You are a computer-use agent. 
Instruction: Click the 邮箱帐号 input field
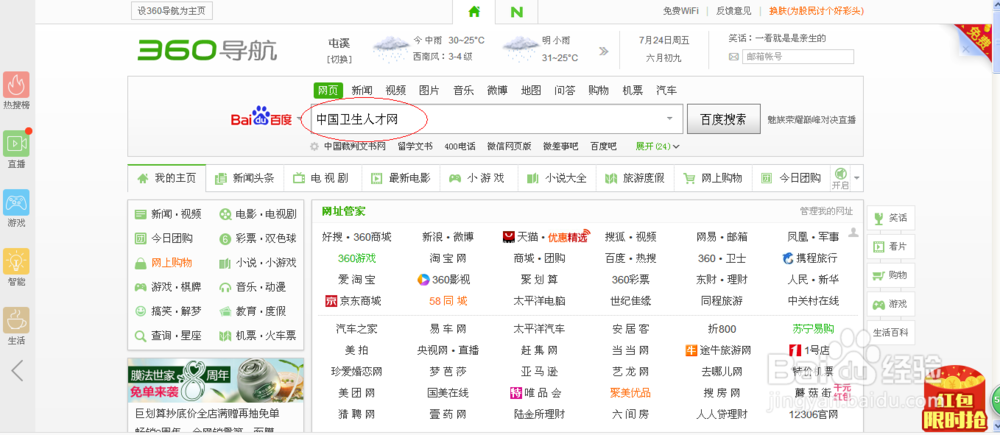[798, 57]
